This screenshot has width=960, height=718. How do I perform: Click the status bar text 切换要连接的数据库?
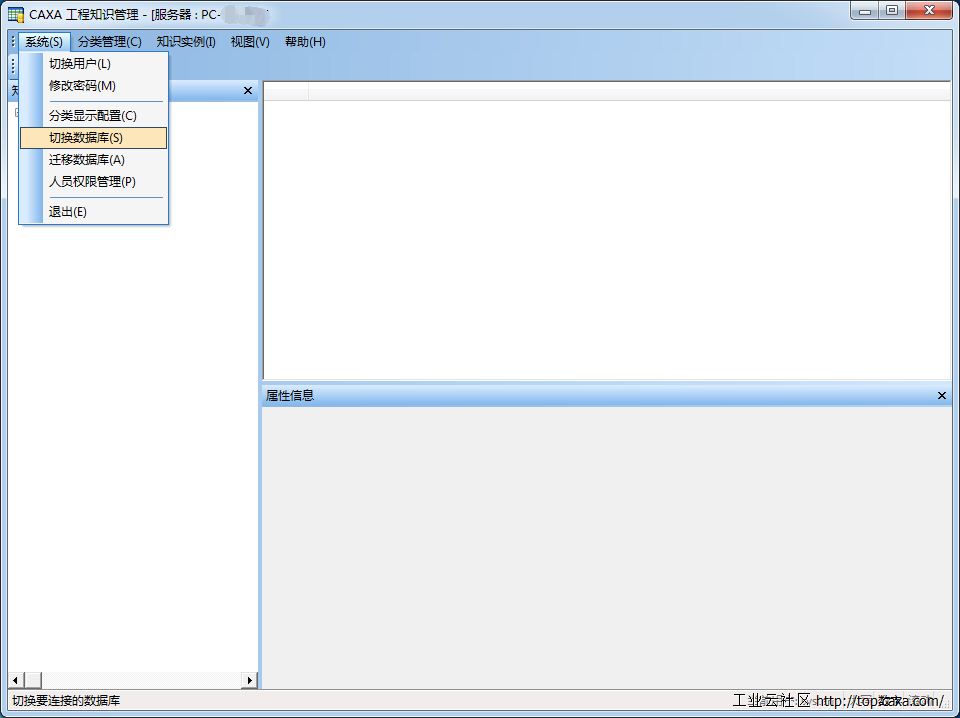[x=66, y=701]
